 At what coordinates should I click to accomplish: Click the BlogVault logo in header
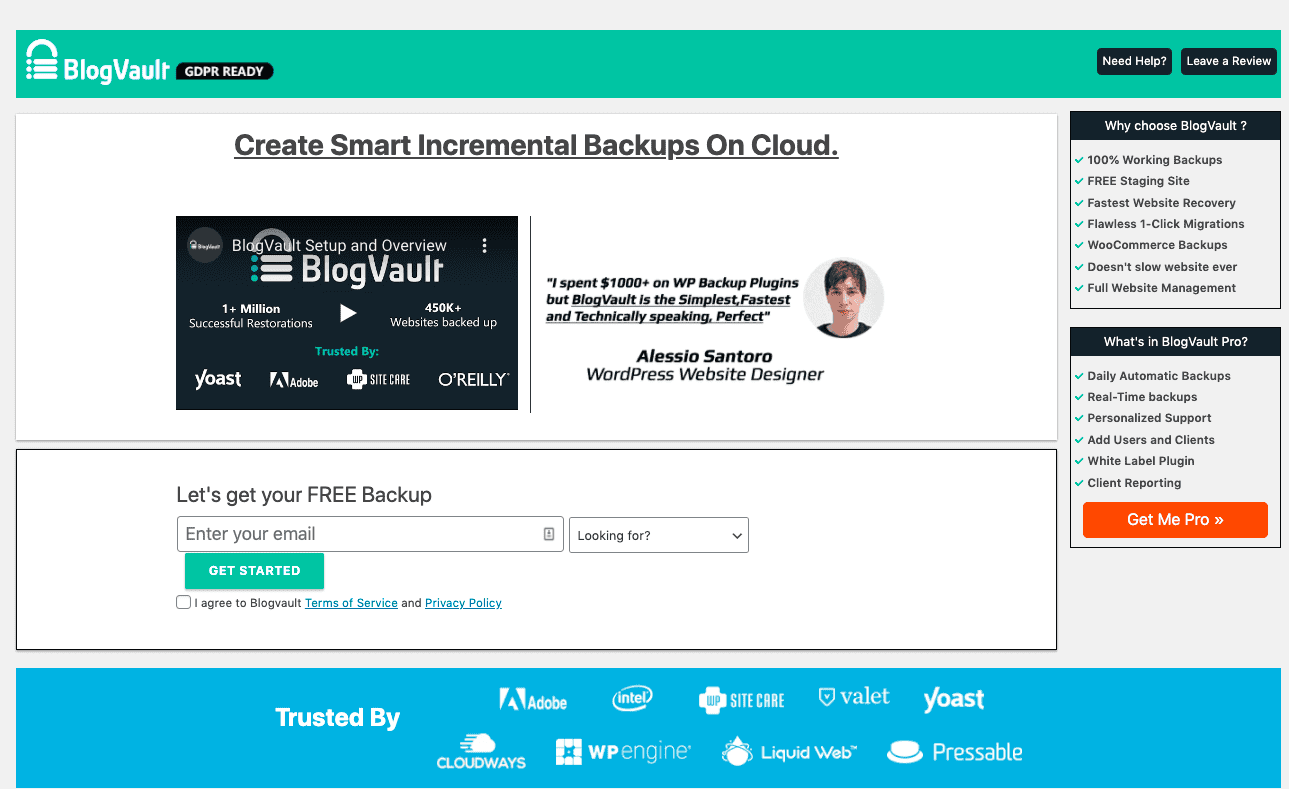98,61
